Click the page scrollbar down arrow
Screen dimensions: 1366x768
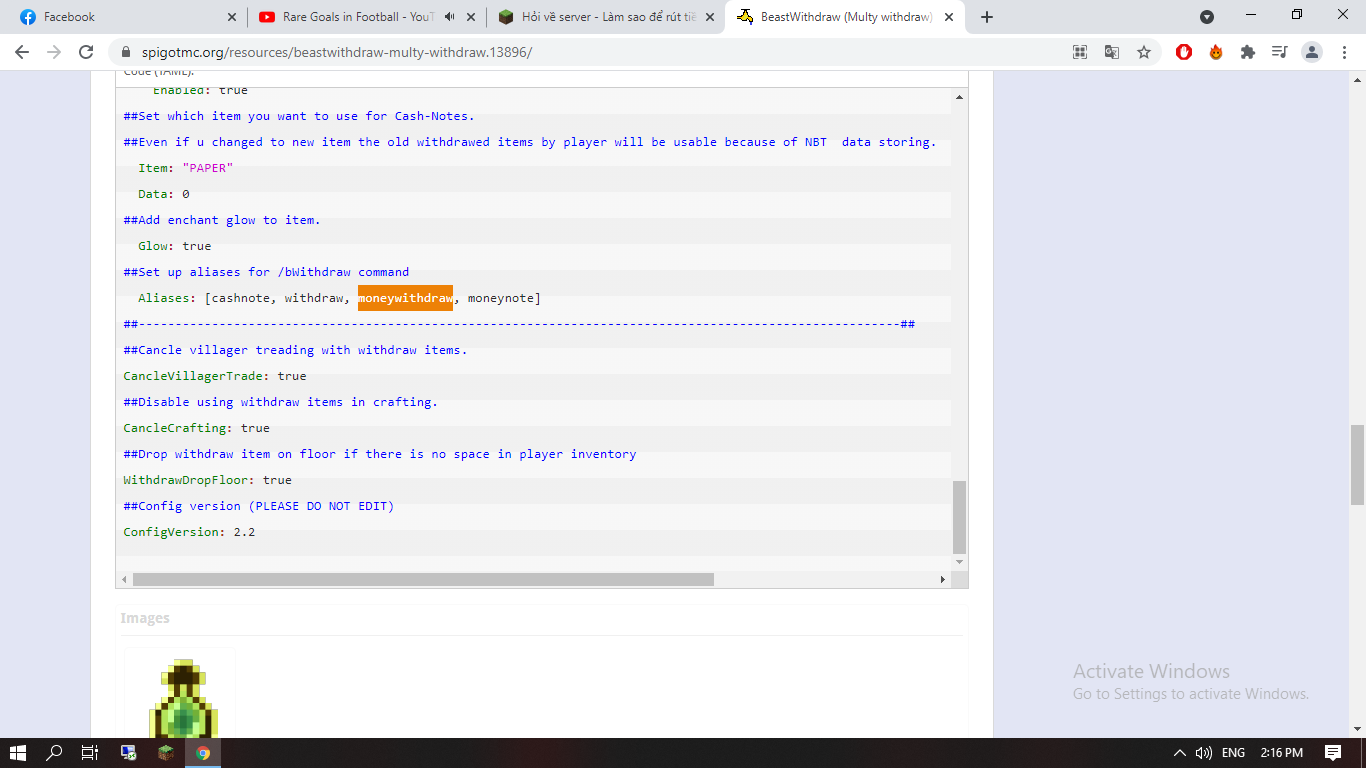[x=1357, y=730]
